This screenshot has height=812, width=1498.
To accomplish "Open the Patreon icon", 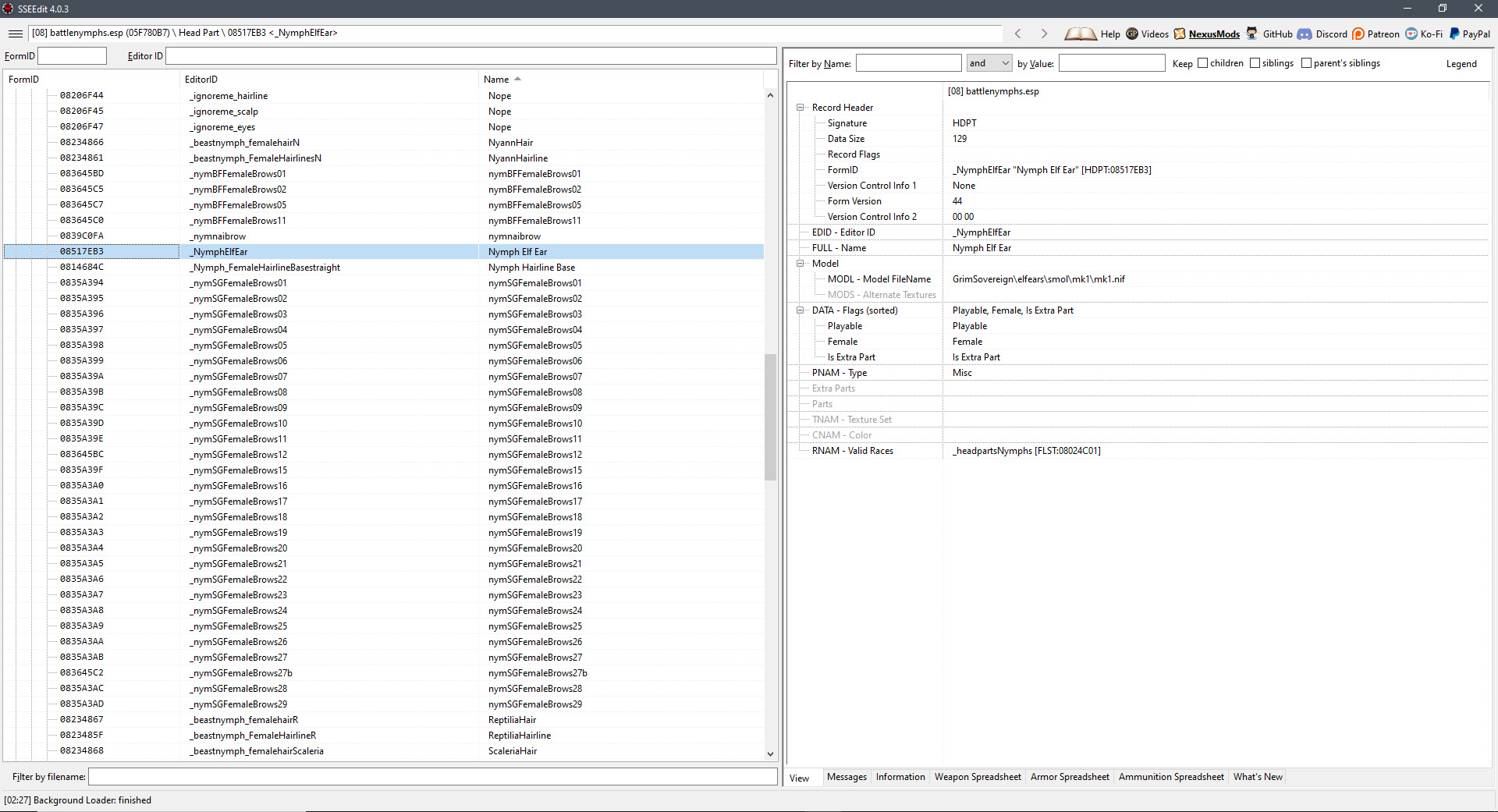I will point(1358,34).
